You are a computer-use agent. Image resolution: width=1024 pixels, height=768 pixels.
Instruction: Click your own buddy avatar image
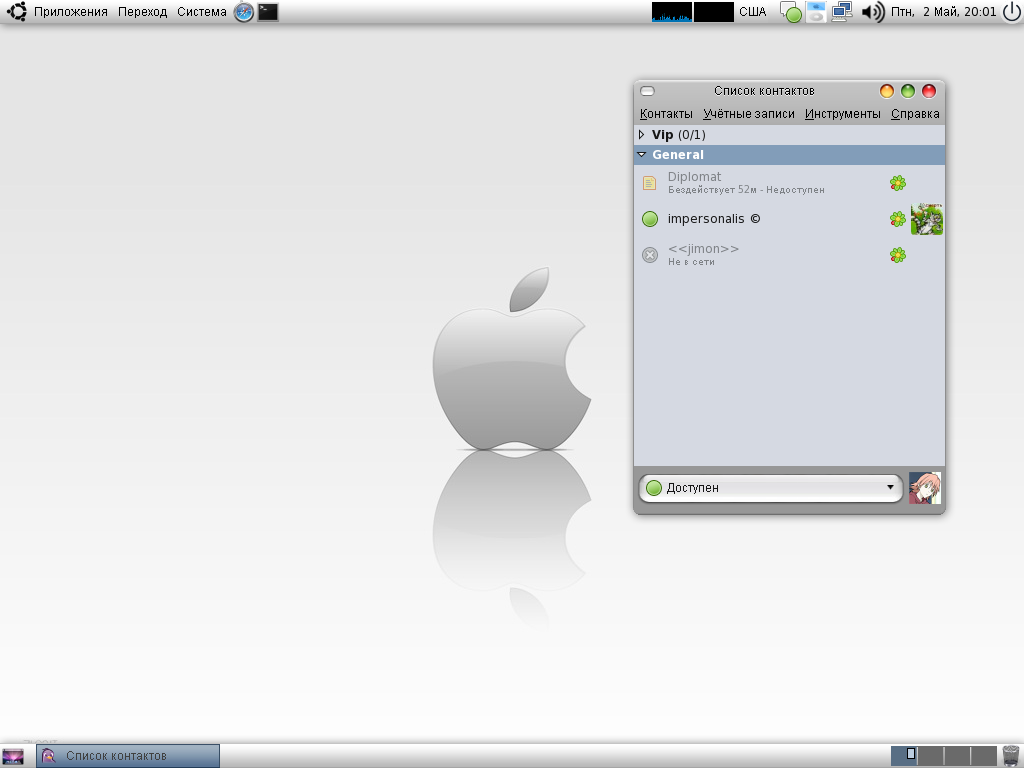click(x=925, y=488)
